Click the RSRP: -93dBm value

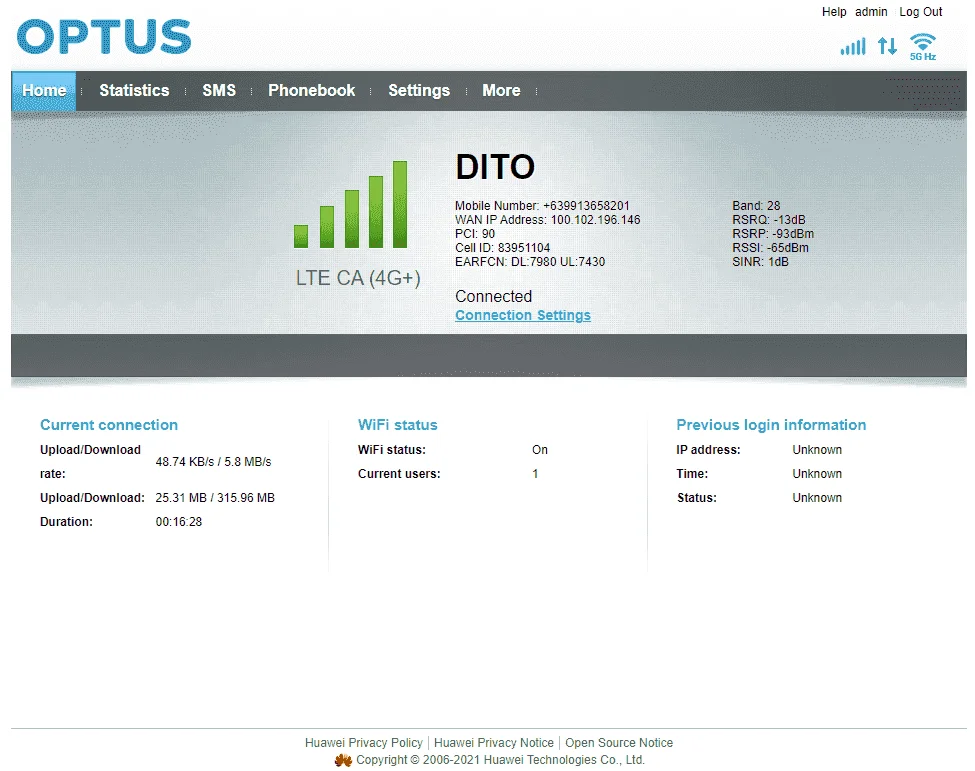pyautogui.click(x=773, y=234)
